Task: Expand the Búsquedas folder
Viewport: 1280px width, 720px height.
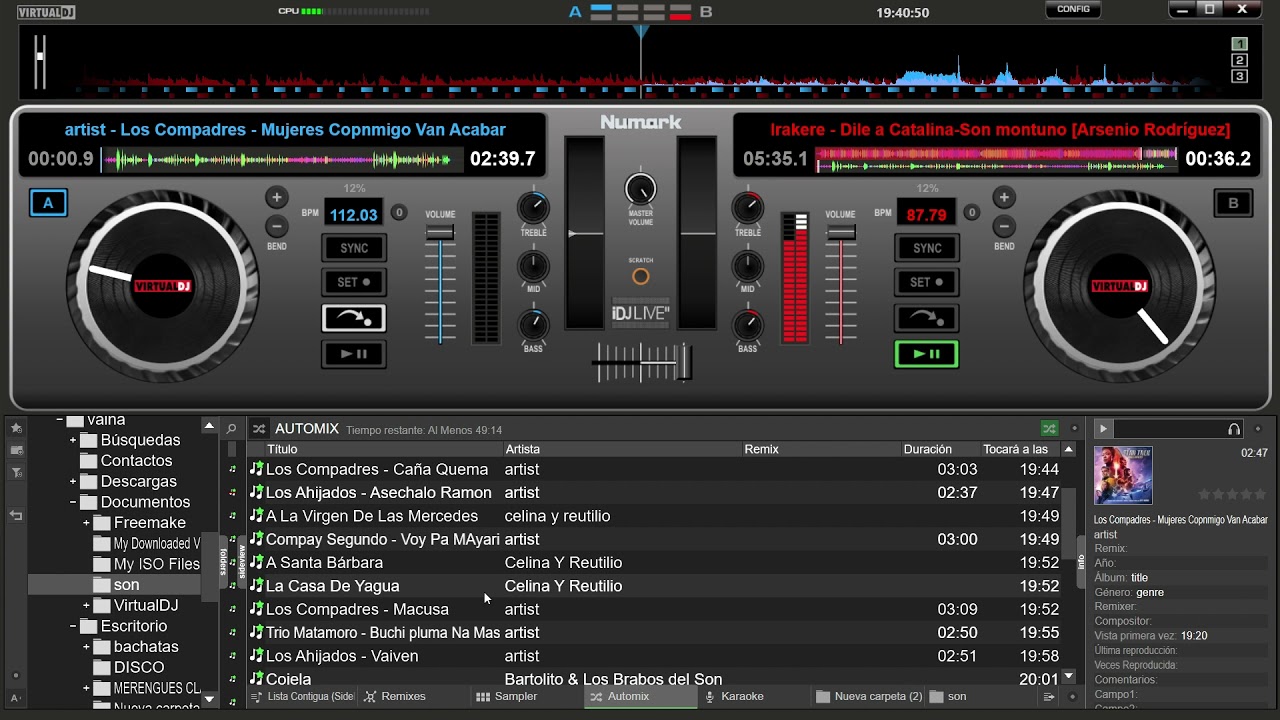Action: pos(73,440)
